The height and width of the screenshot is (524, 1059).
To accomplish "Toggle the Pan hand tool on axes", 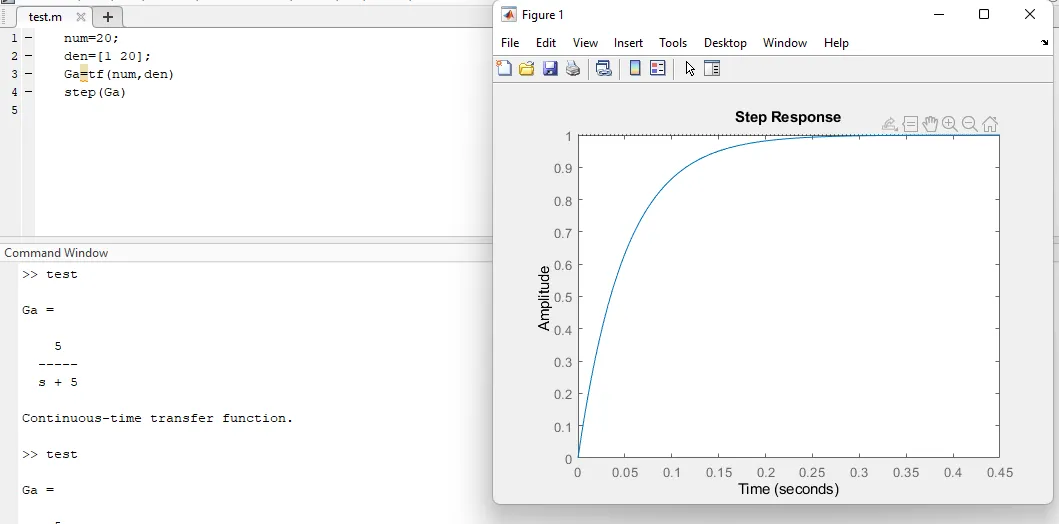I will (930, 124).
